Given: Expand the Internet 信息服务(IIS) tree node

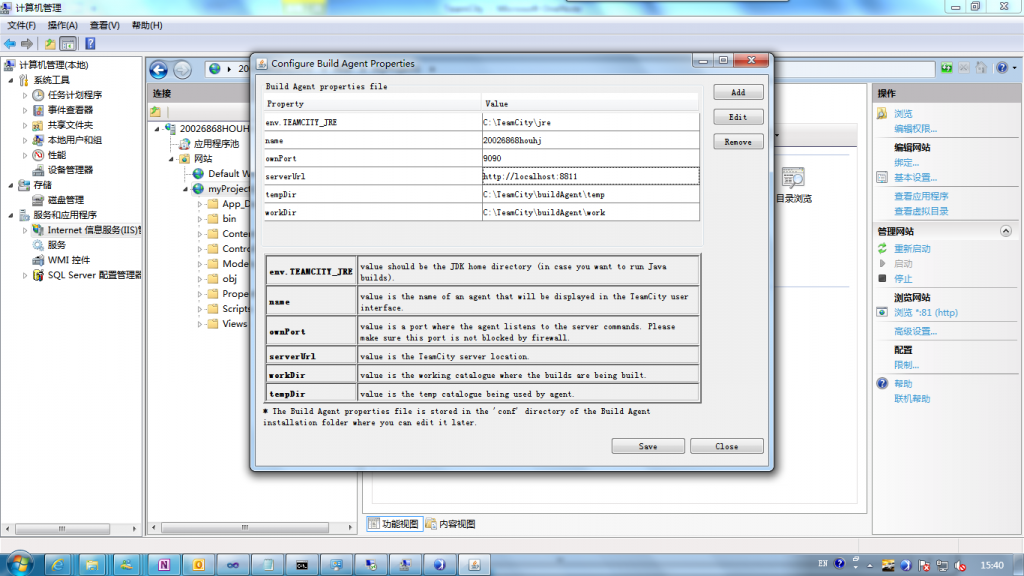Looking at the screenshot, I should coord(25,231).
